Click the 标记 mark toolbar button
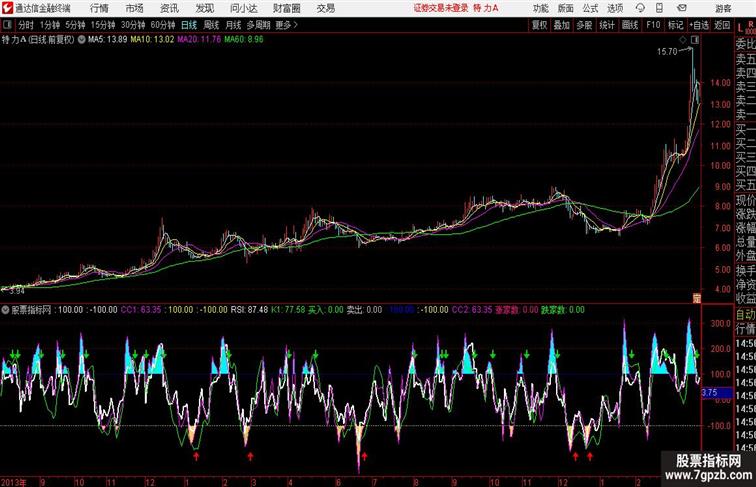The height and width of the screenshot is (487, 756). (x=675, y=25)
